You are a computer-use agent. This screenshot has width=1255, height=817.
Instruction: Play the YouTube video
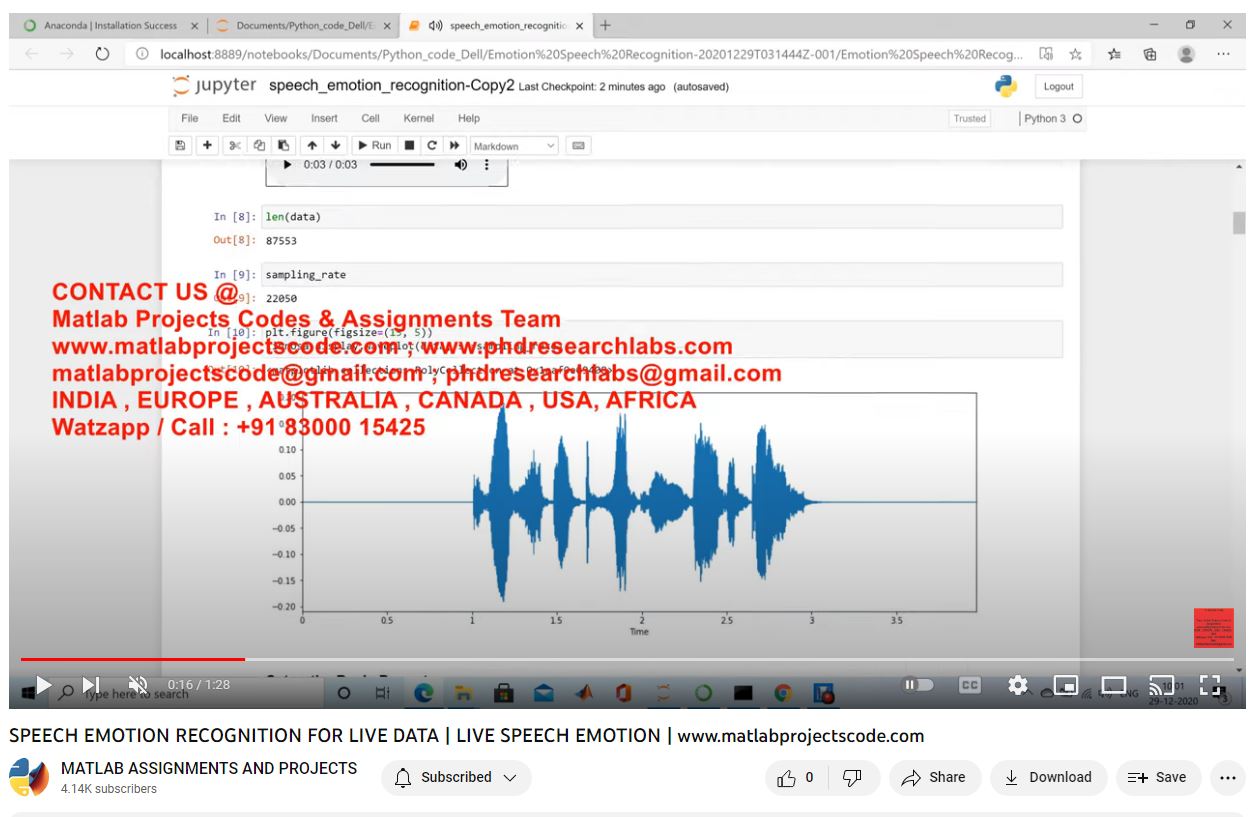tap(43, 685)
